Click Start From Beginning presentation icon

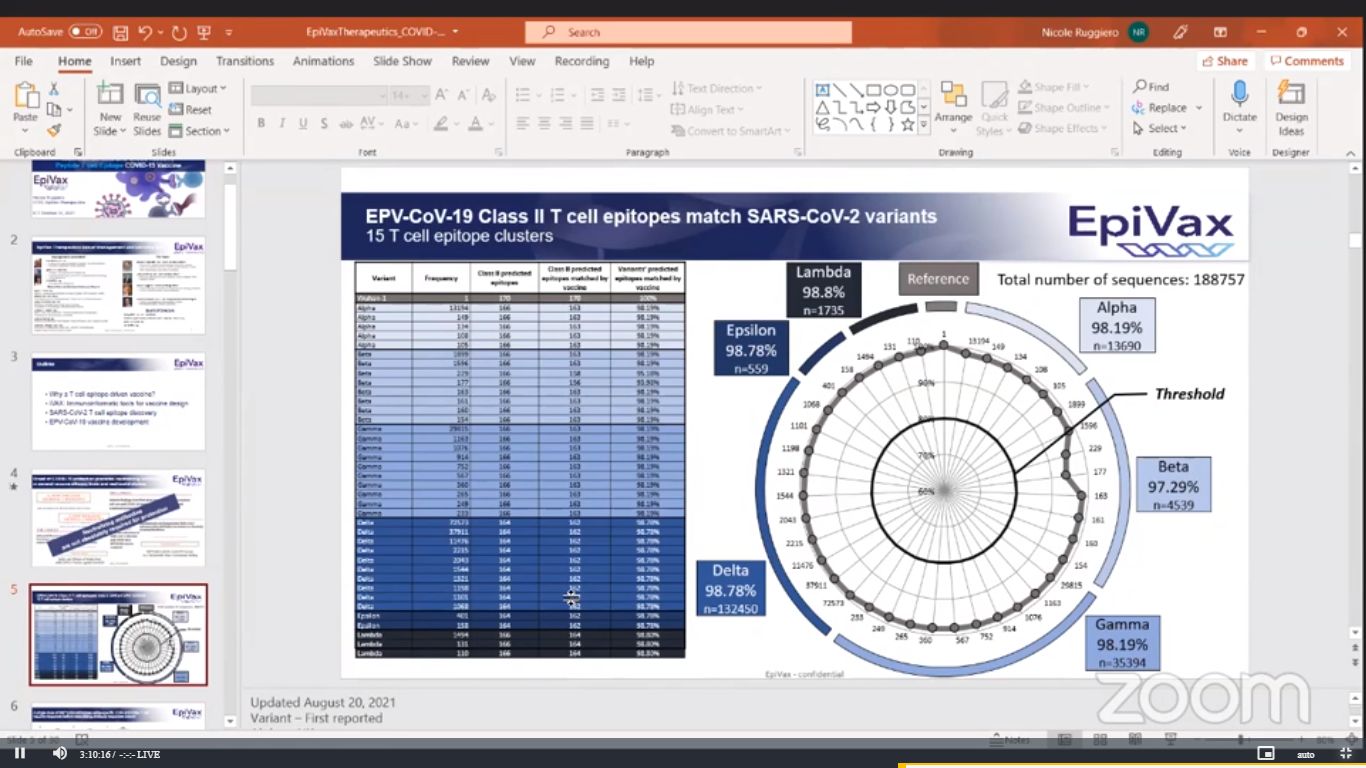coord(204,32)
